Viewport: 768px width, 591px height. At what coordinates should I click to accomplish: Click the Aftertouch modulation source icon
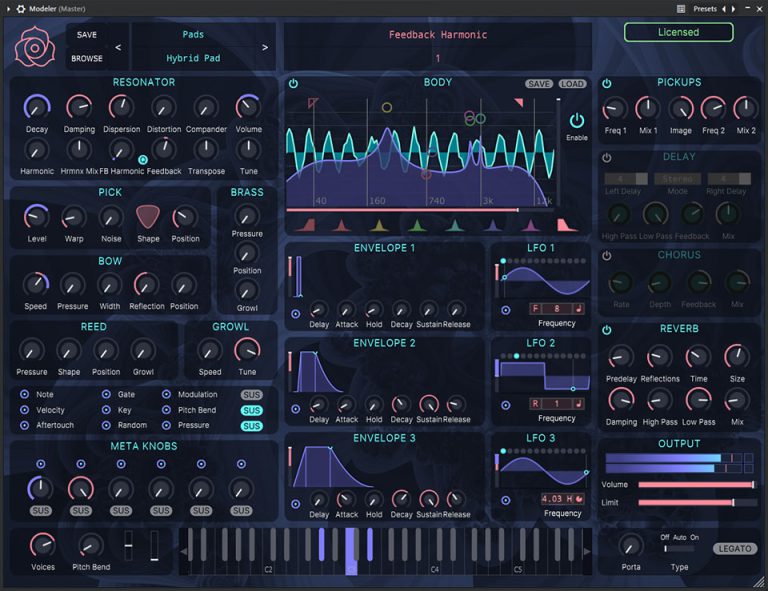(x=24, y=425)
